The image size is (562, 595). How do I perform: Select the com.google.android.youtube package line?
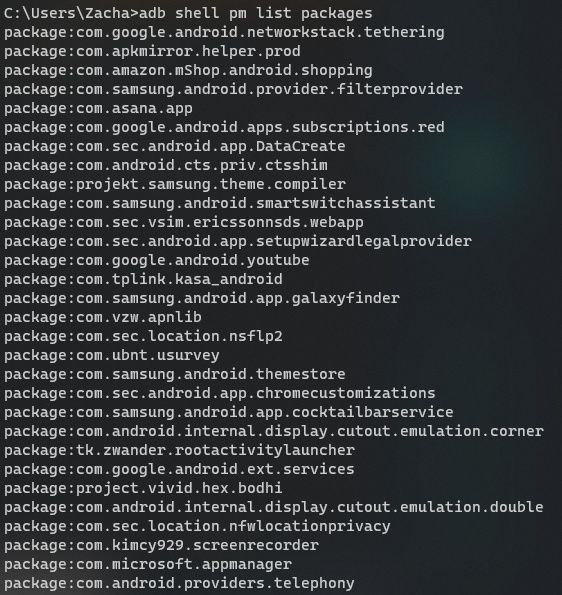(157, 260)
